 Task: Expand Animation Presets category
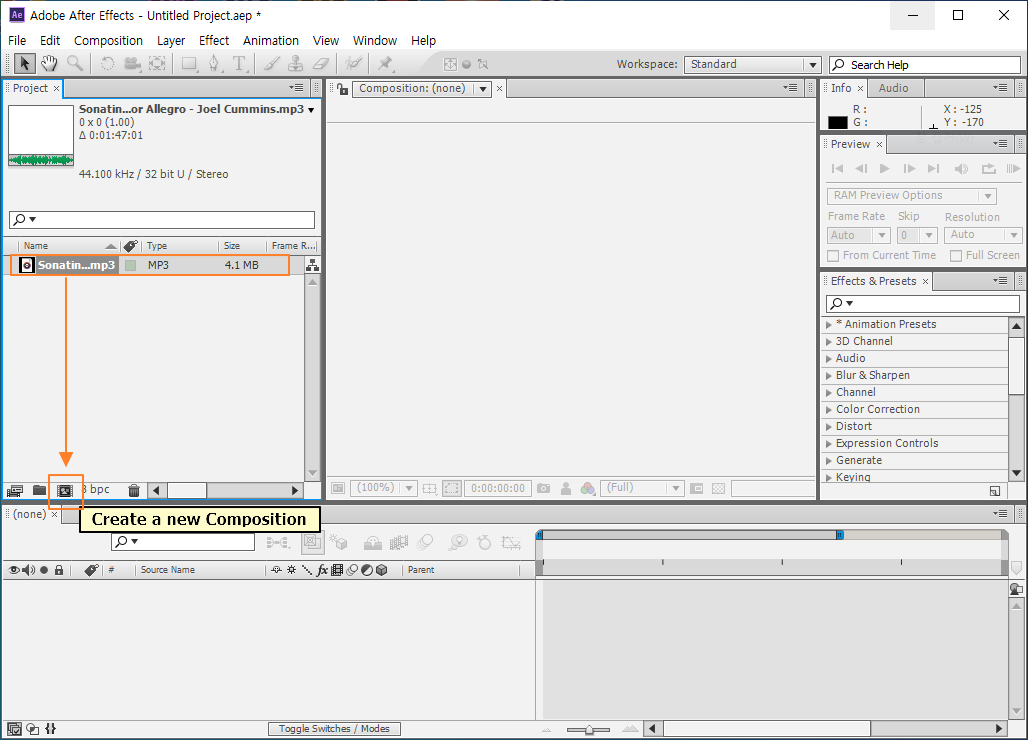point(829,324)
